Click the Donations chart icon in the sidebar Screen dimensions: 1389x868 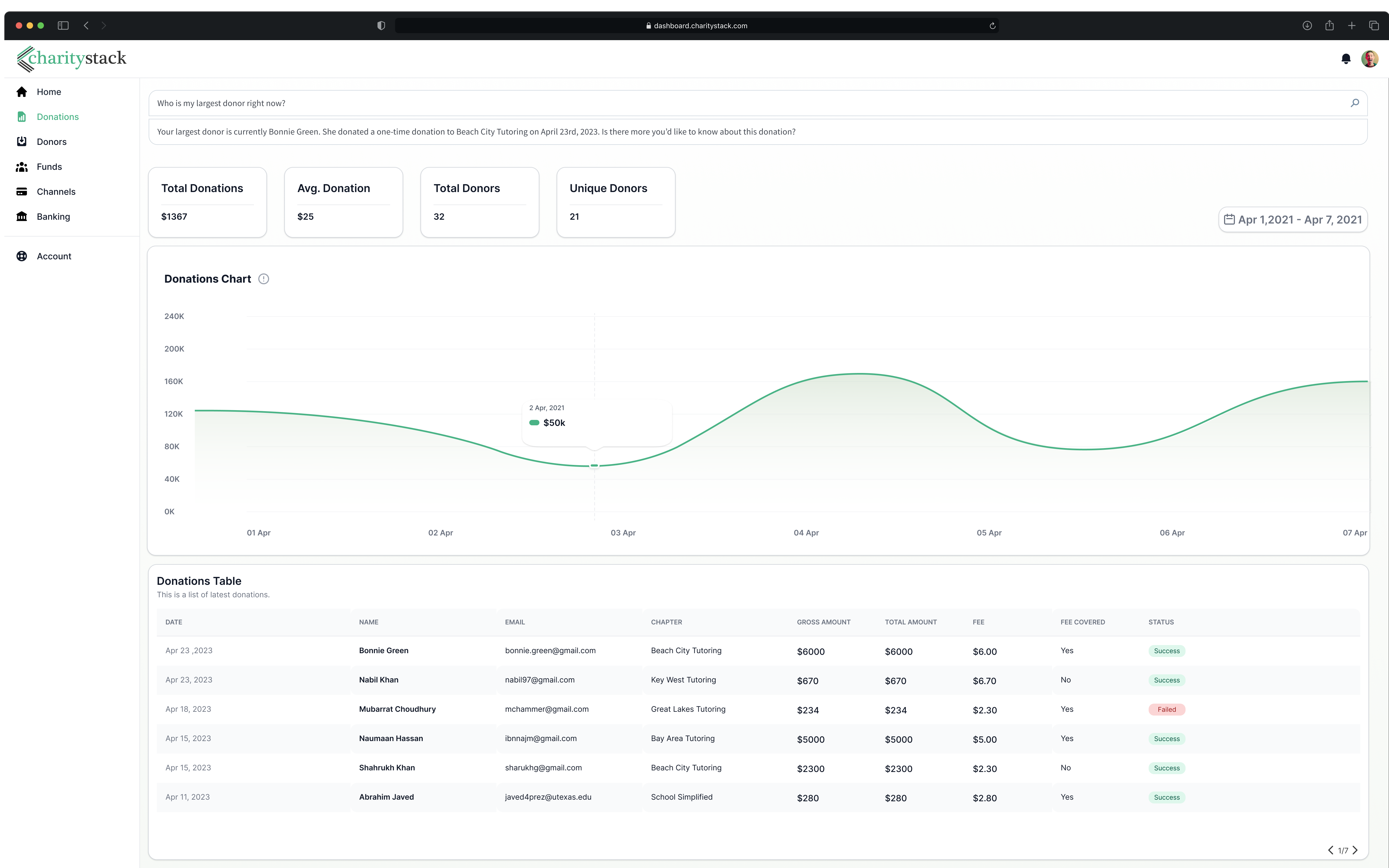pos(22,117)
